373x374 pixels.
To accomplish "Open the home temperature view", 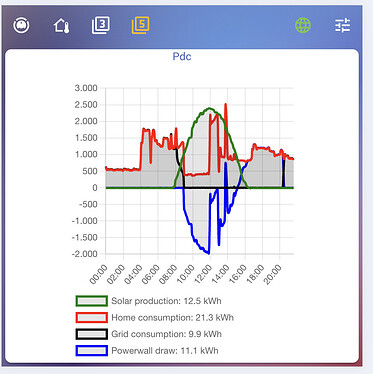I will point(62,26).
